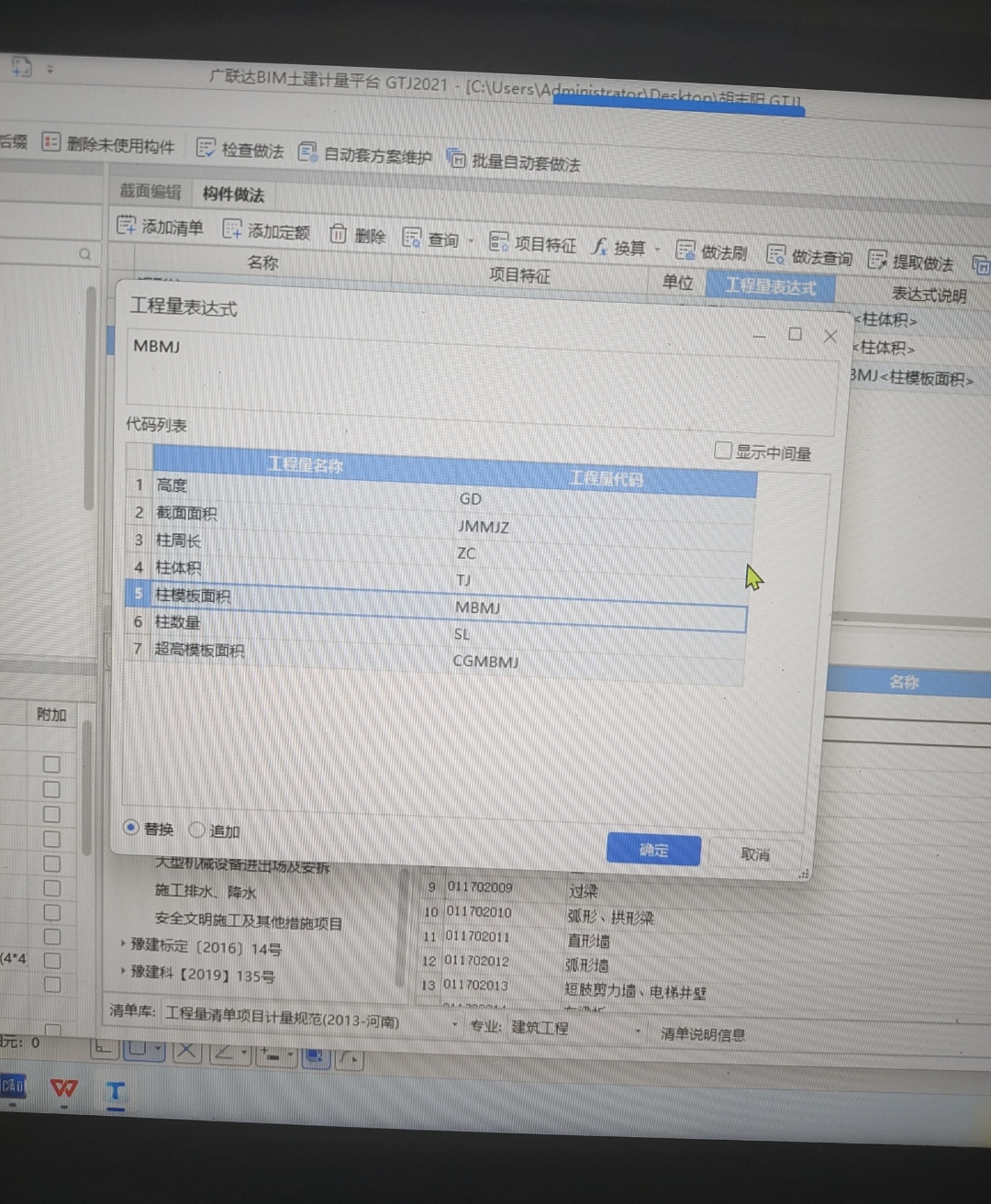Tick the third checkbox under 附加 column
991x1204 pixels.
pyautogui.click(x=51, y=814)
